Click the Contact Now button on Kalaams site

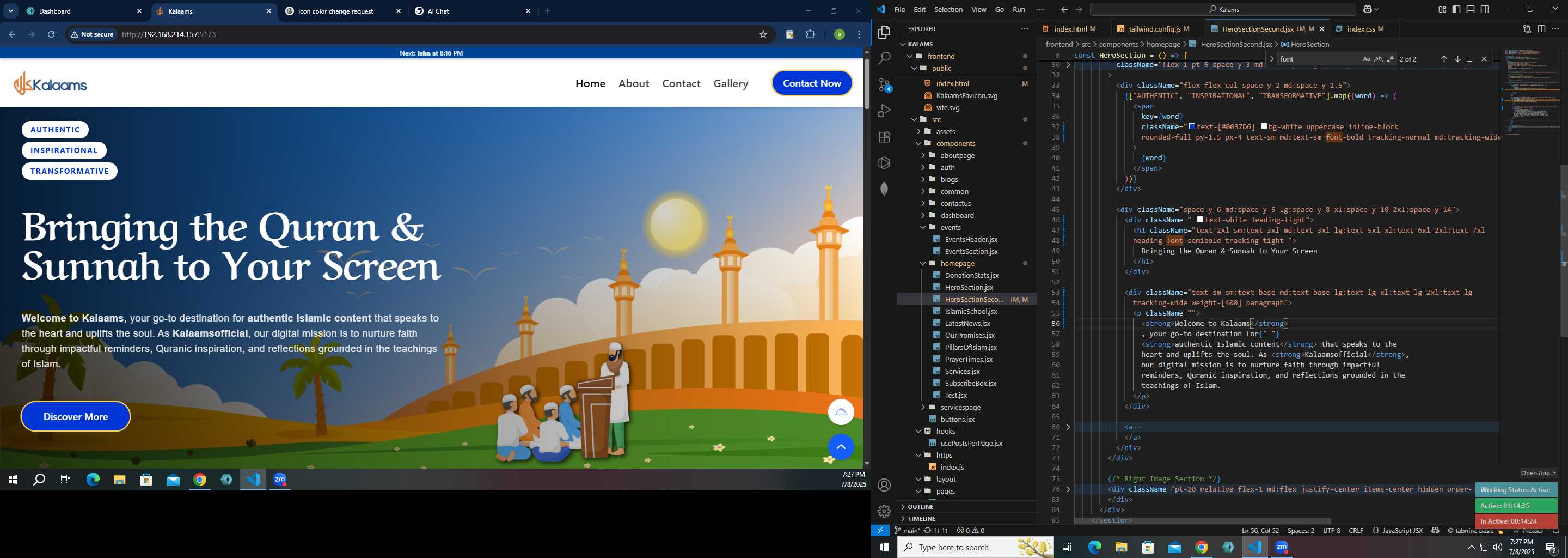point(811,83)
